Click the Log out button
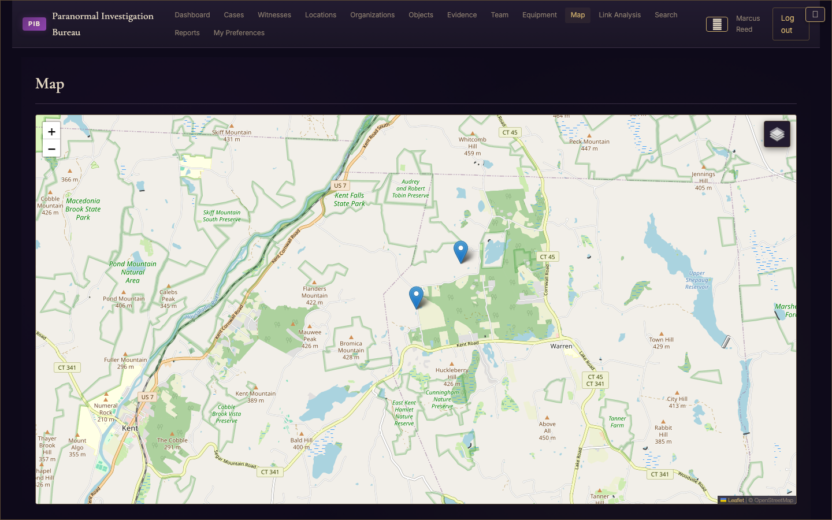Image resolution: width=832 pixels, height=520 pixels. coord(791,24)
